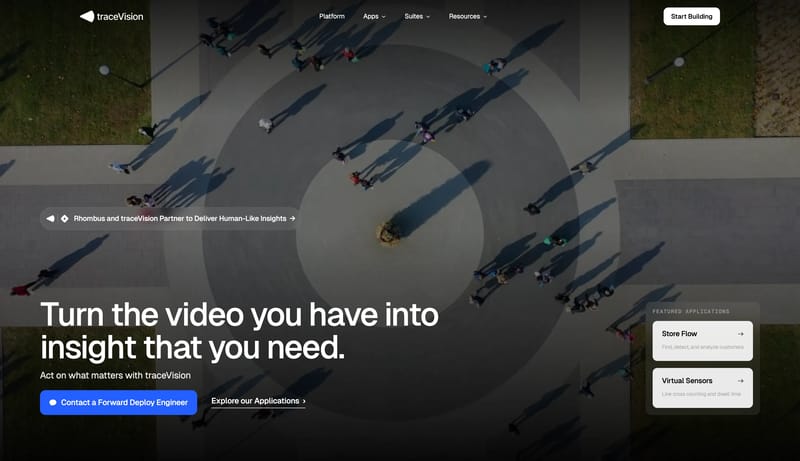Click the arrow icon on Virtual Sensors card
This screenshot has width=800, height=461.
pyautogui.click(x=740, y=381)
